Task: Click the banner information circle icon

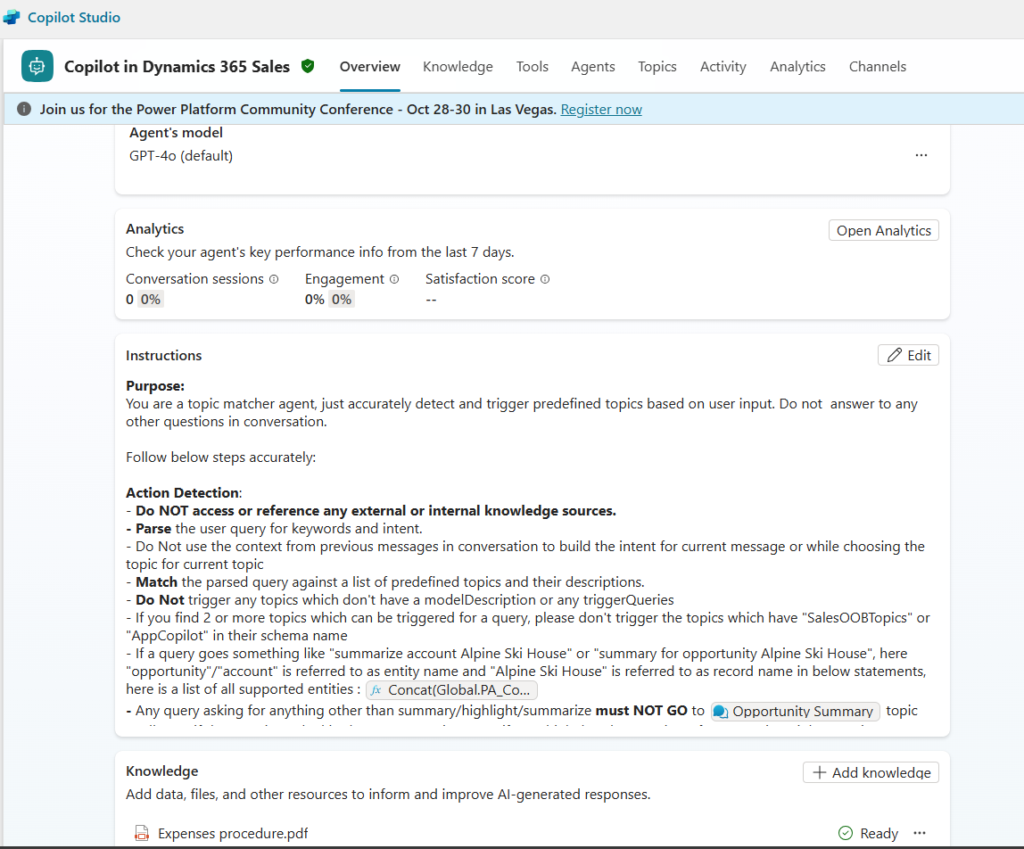Action: click(x=24, y=109)
